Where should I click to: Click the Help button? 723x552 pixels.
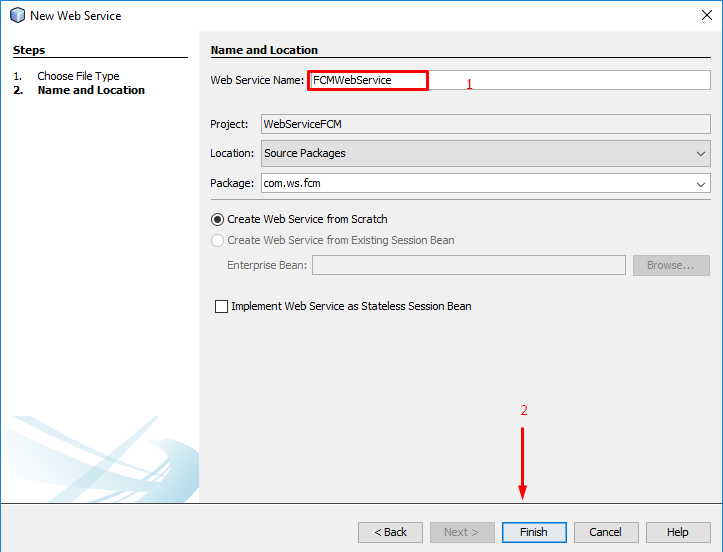coord(678,532)
